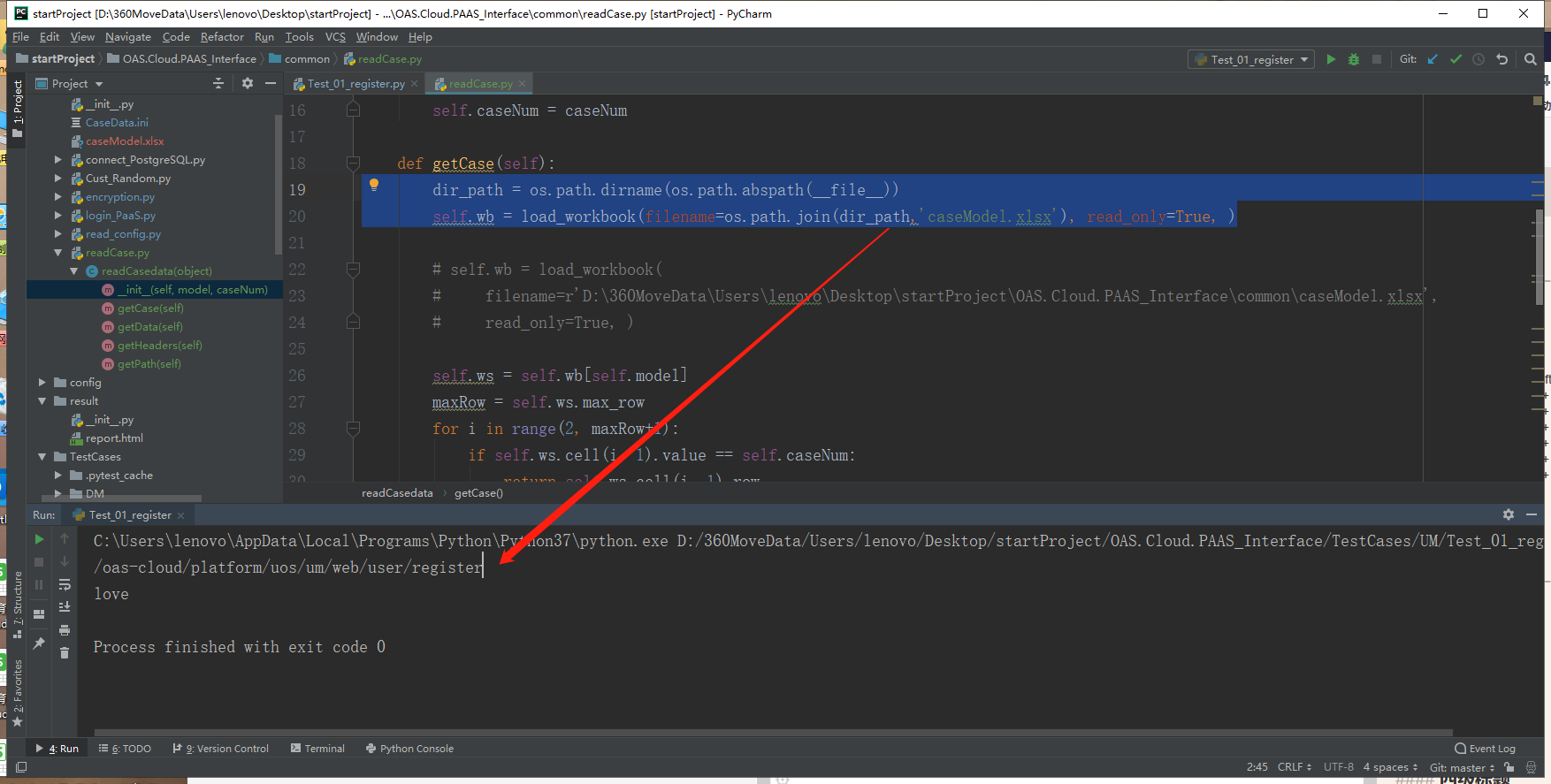1551x784 pixels.
Task: Clear all Run console output with the trash icon
Action: click(x=65, y=653)
